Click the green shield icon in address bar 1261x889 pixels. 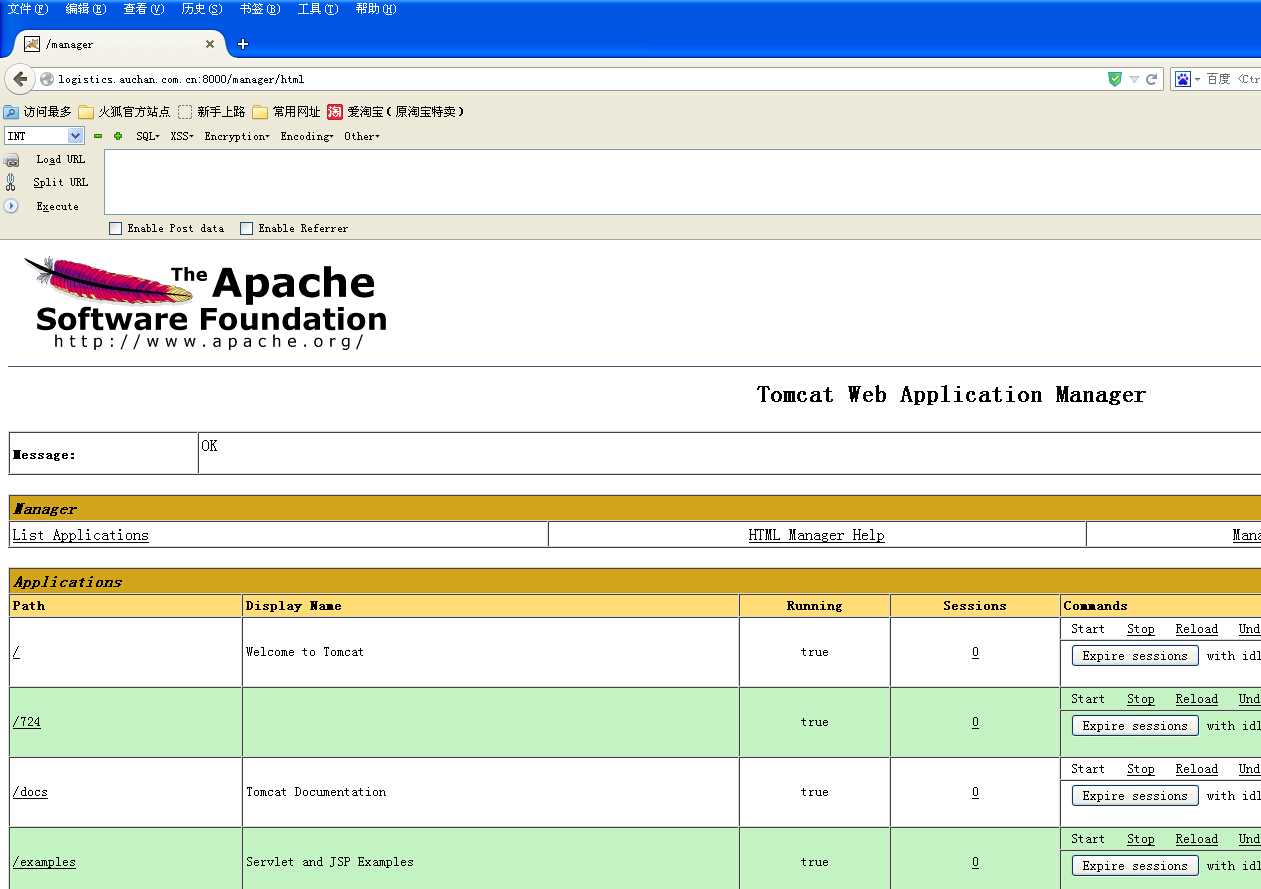tap(1115, 79)
